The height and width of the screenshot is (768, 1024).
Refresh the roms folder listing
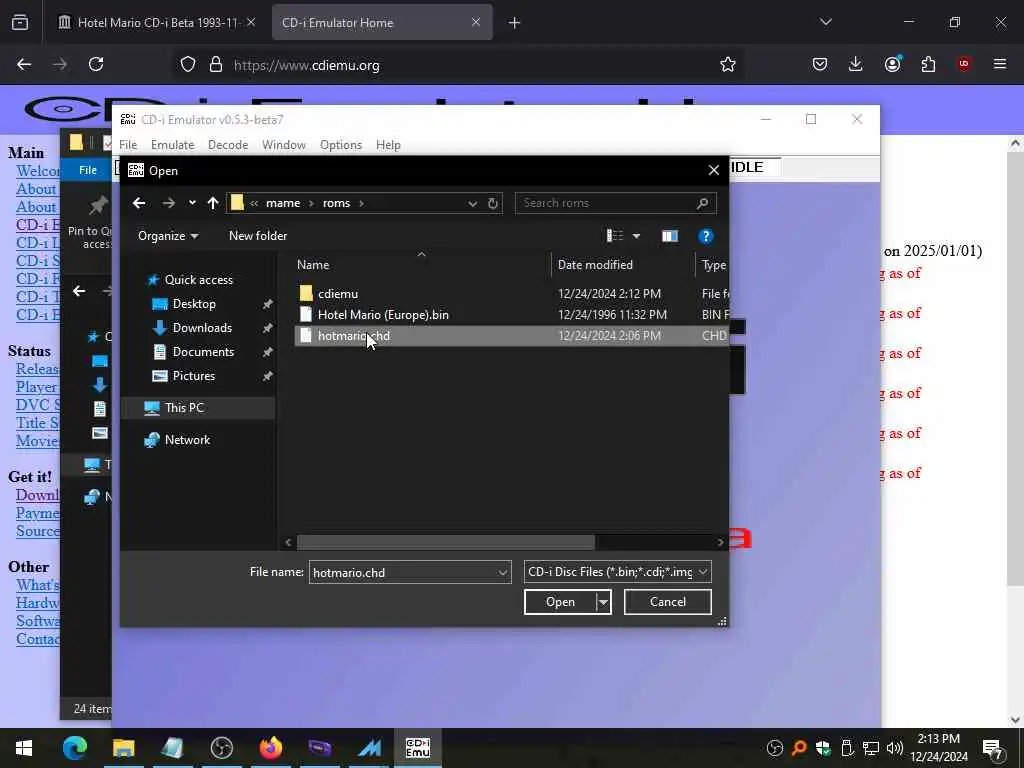(492, 203)
